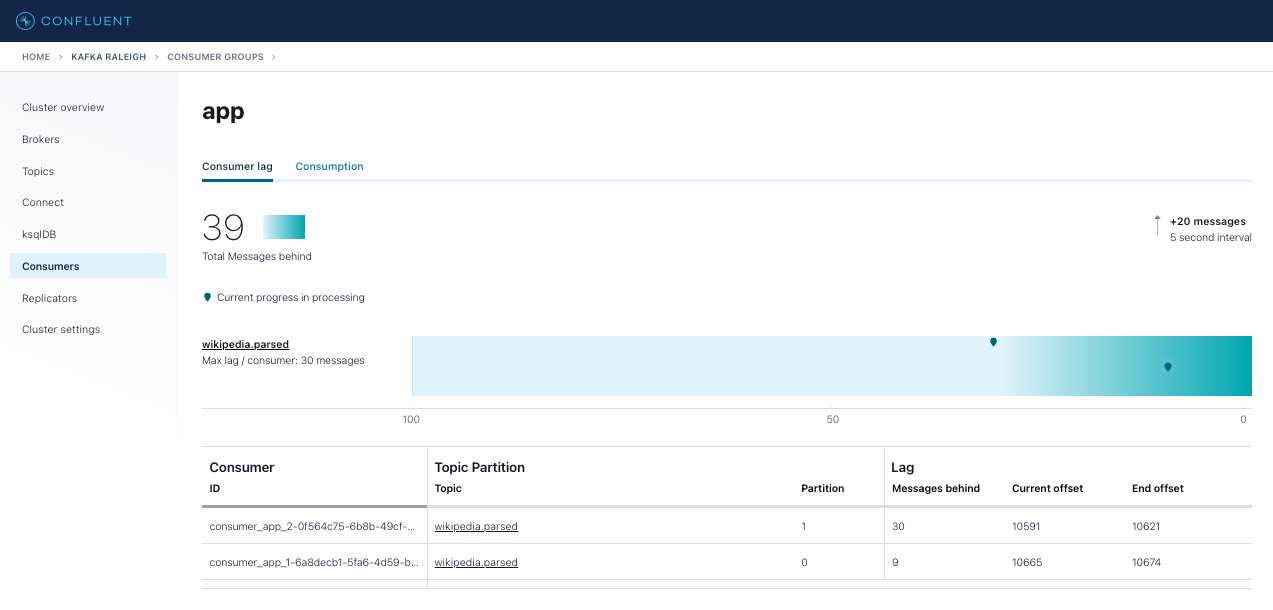Click the Messages behind column header
This screenshot has width=1273, height=610.
[x=936, y=488]
